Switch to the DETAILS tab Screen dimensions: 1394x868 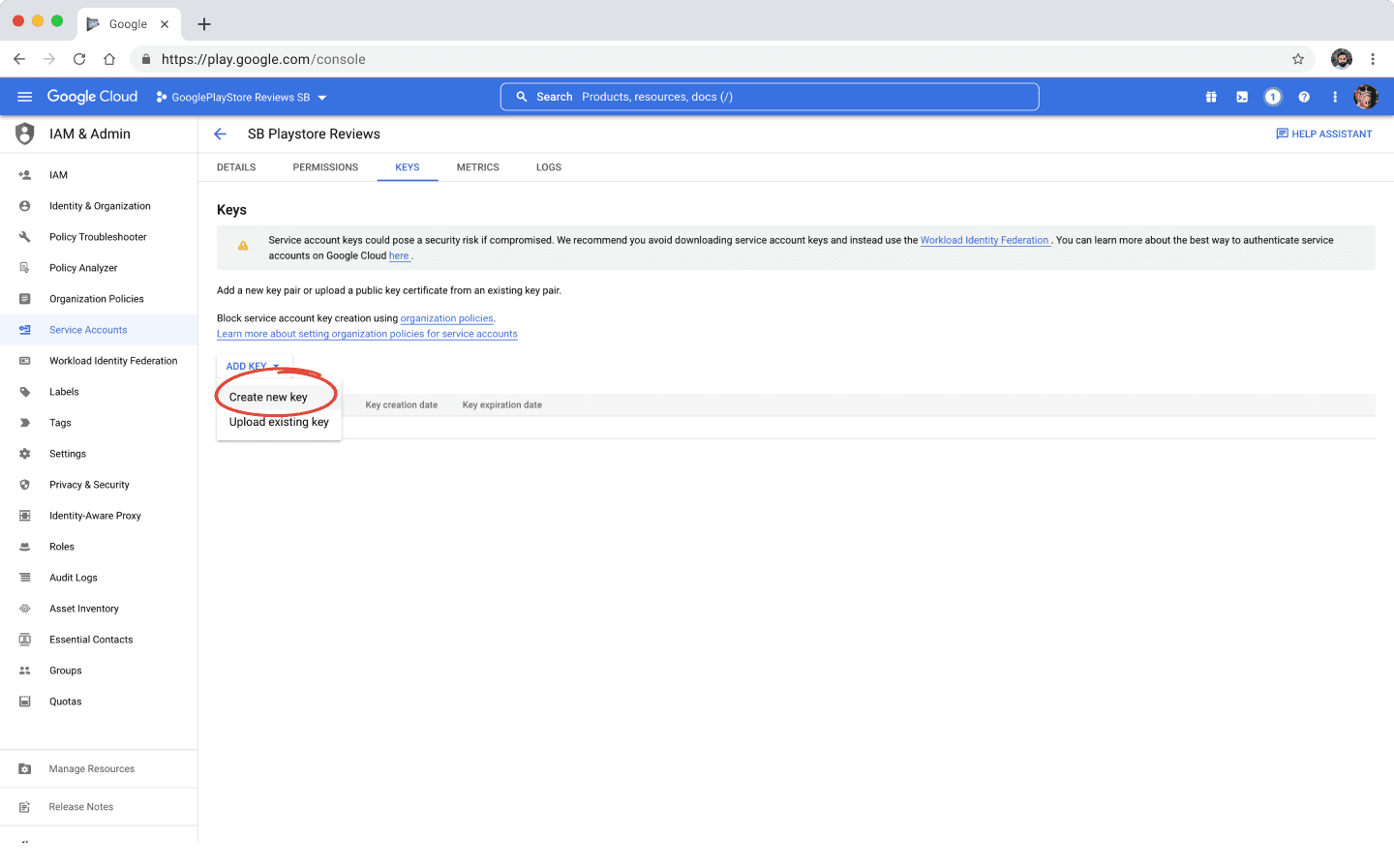pyautogui.click(x=236, y=167)
